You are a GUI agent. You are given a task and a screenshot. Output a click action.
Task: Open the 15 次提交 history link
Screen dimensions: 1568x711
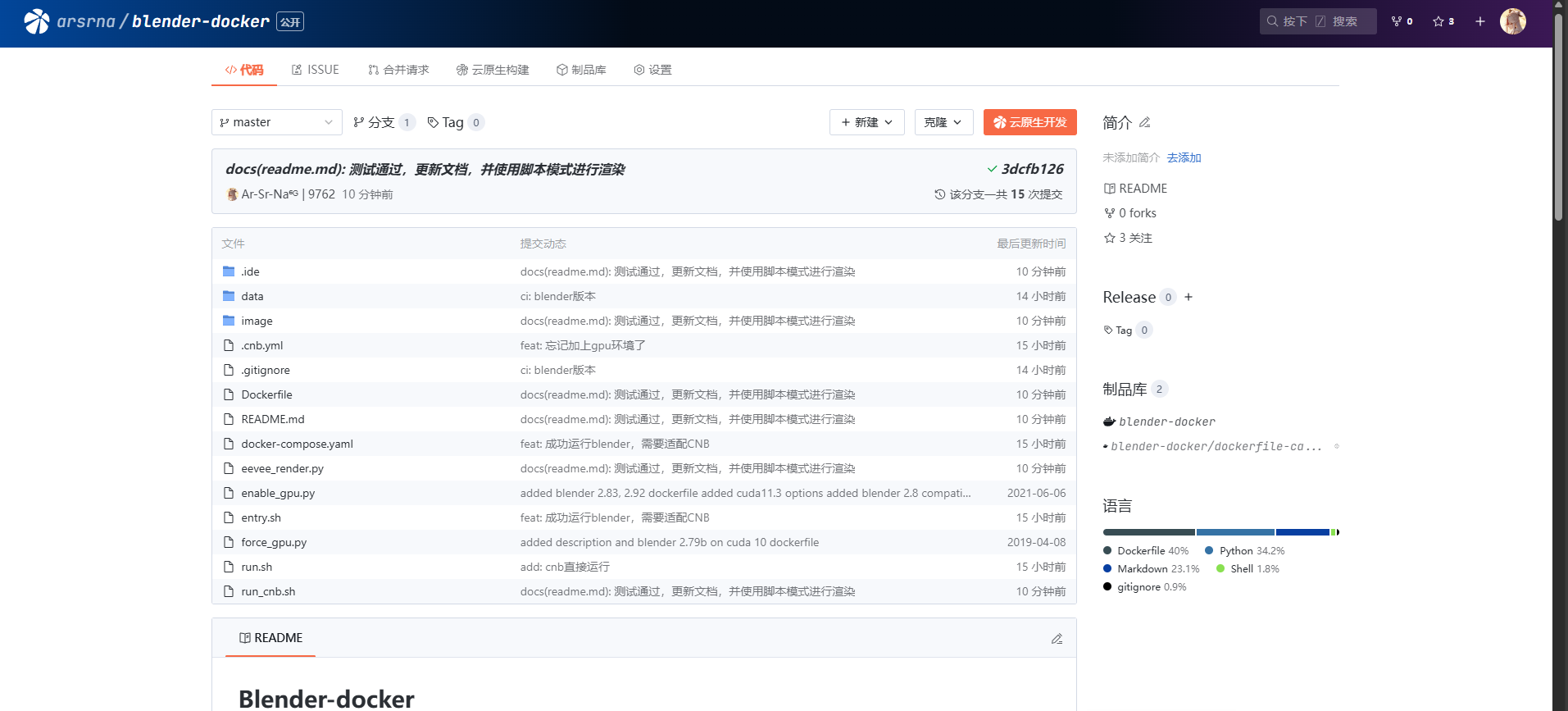pyautogui.click(x=998, y=194)
